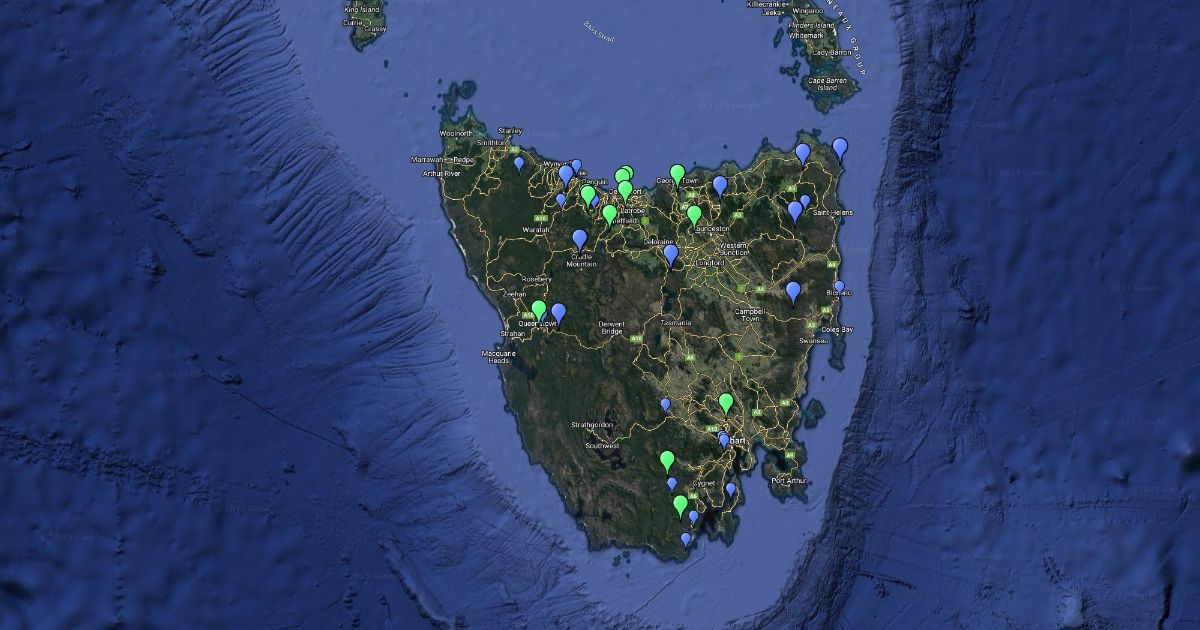Click the green pin west of Cygnet

click(667, 461)
